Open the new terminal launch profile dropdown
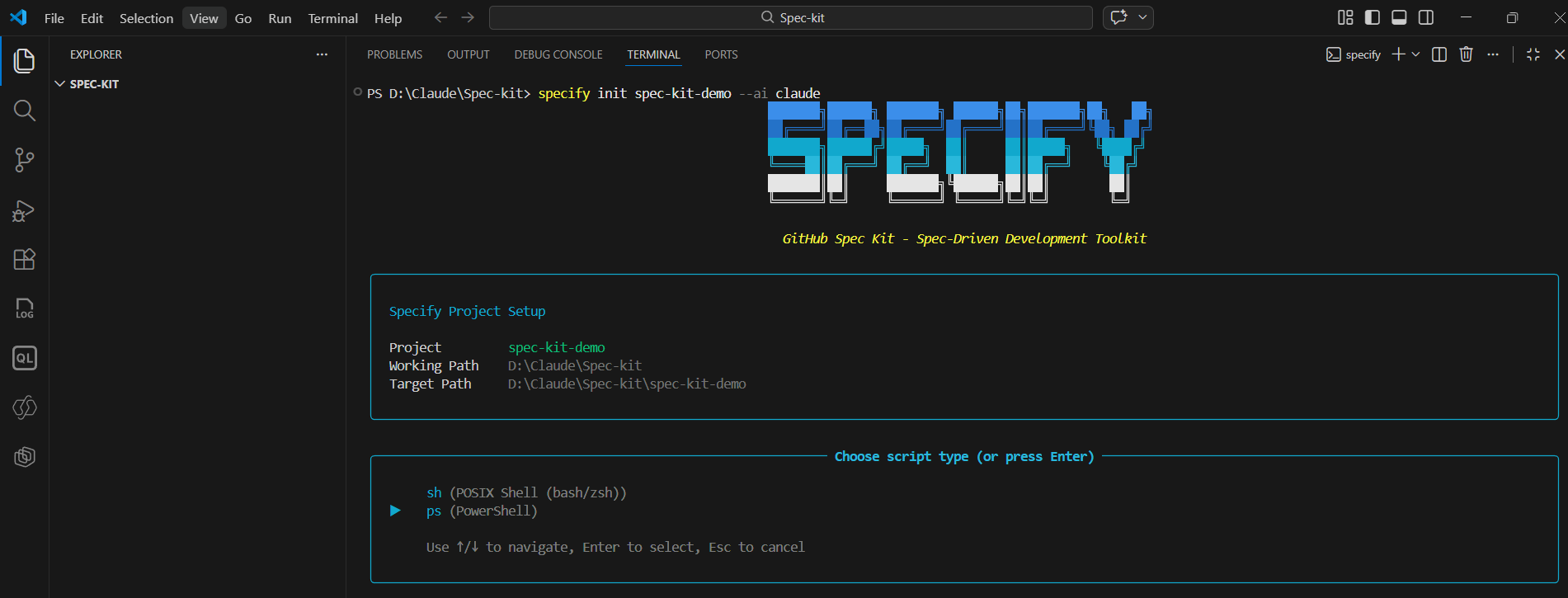The image size is (1568, 598). click(1416, 54)
